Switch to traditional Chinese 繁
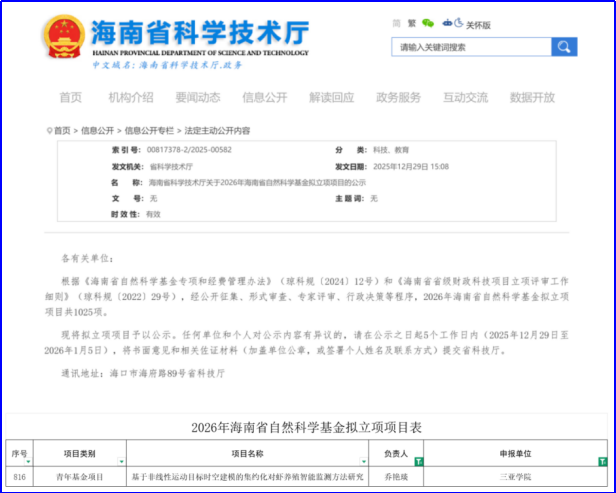Image resolution: width=616 pixels, height=493 pixels. [410, 23]
